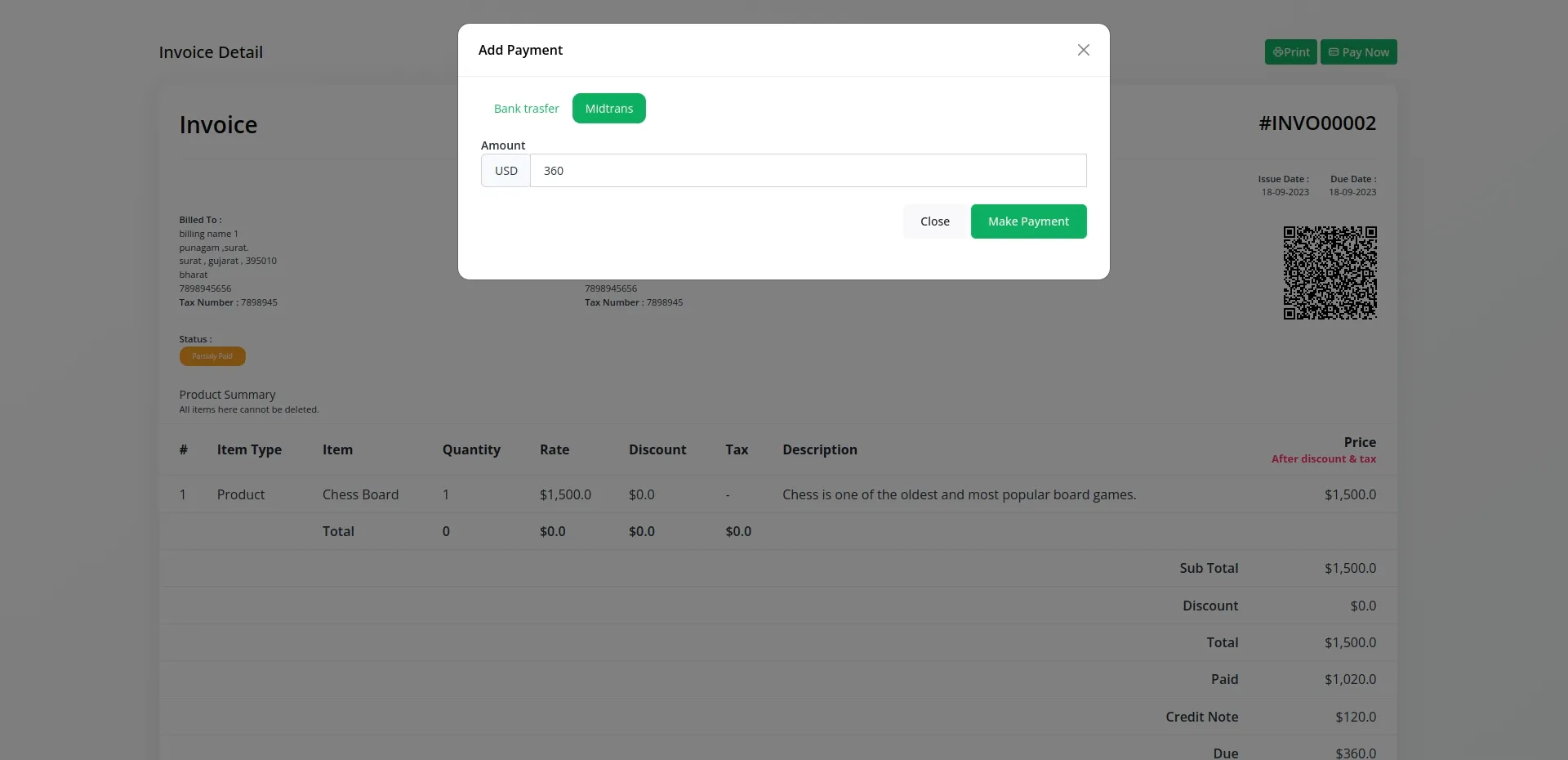The height and width of the screenshot is (760, 1568).
Task: Click the Chess Board item name
Action: tap(360, 494)
